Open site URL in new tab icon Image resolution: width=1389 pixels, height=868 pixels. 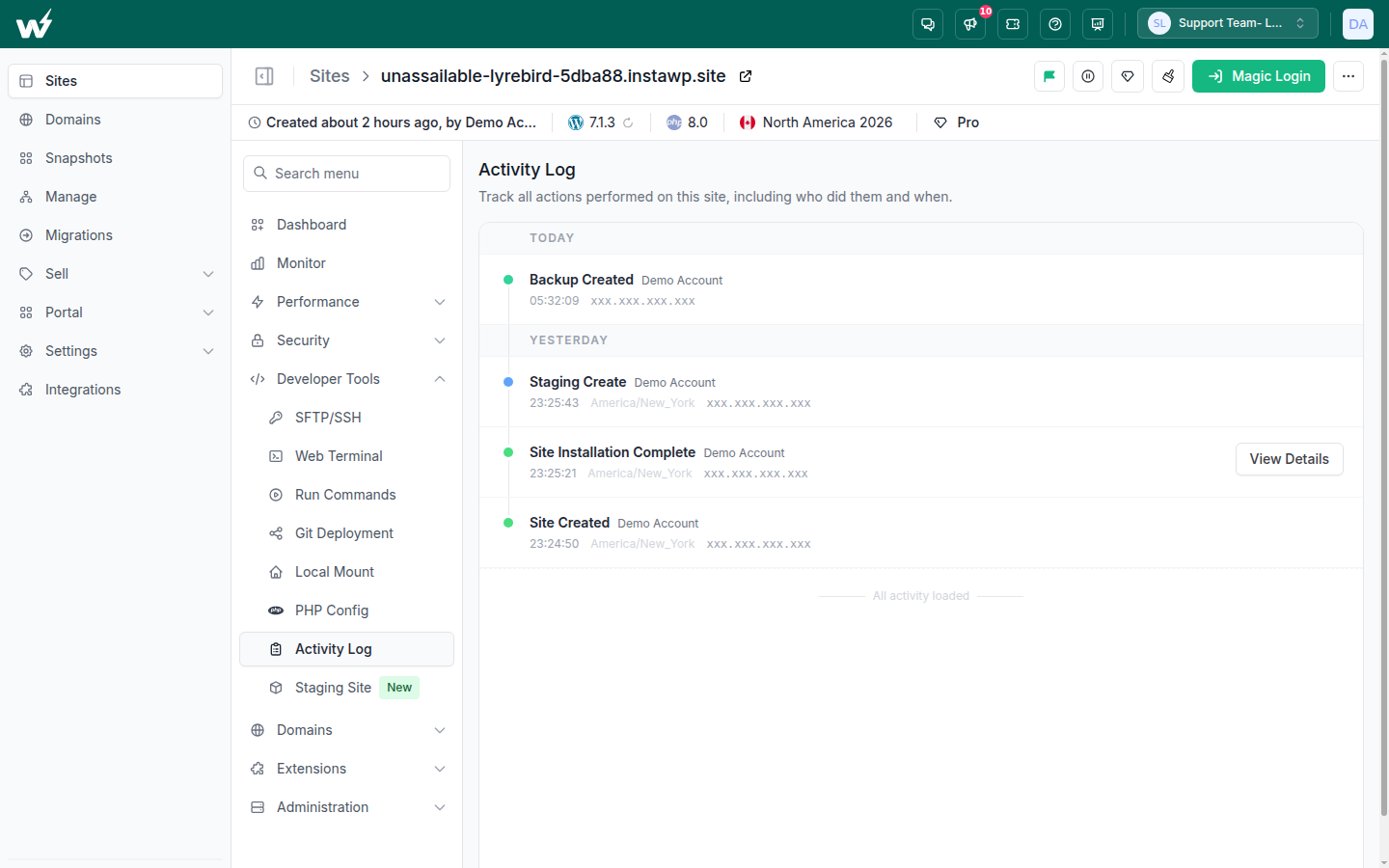pos(746,76)
